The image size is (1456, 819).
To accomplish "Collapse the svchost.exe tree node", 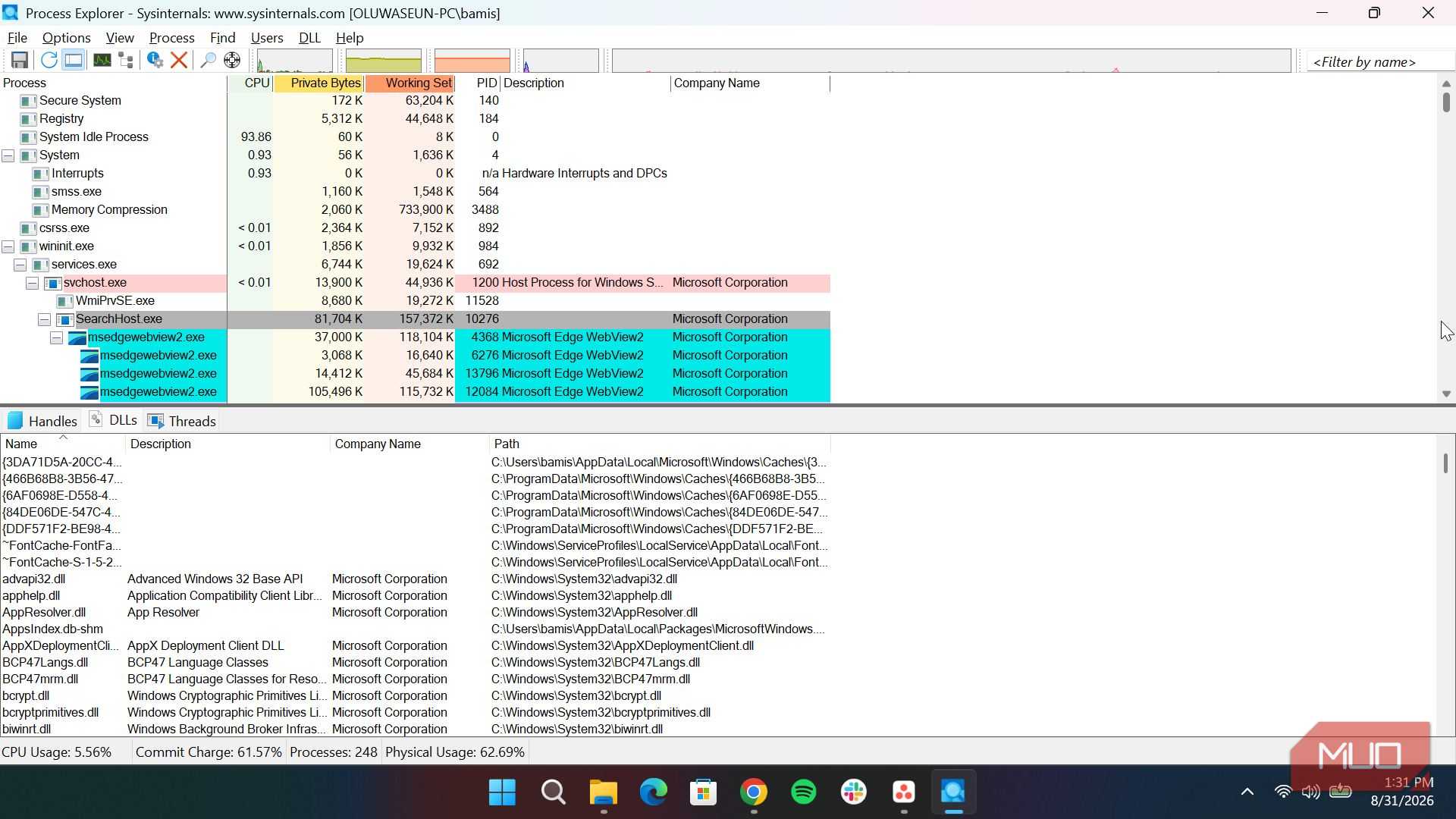I will 33,283.
